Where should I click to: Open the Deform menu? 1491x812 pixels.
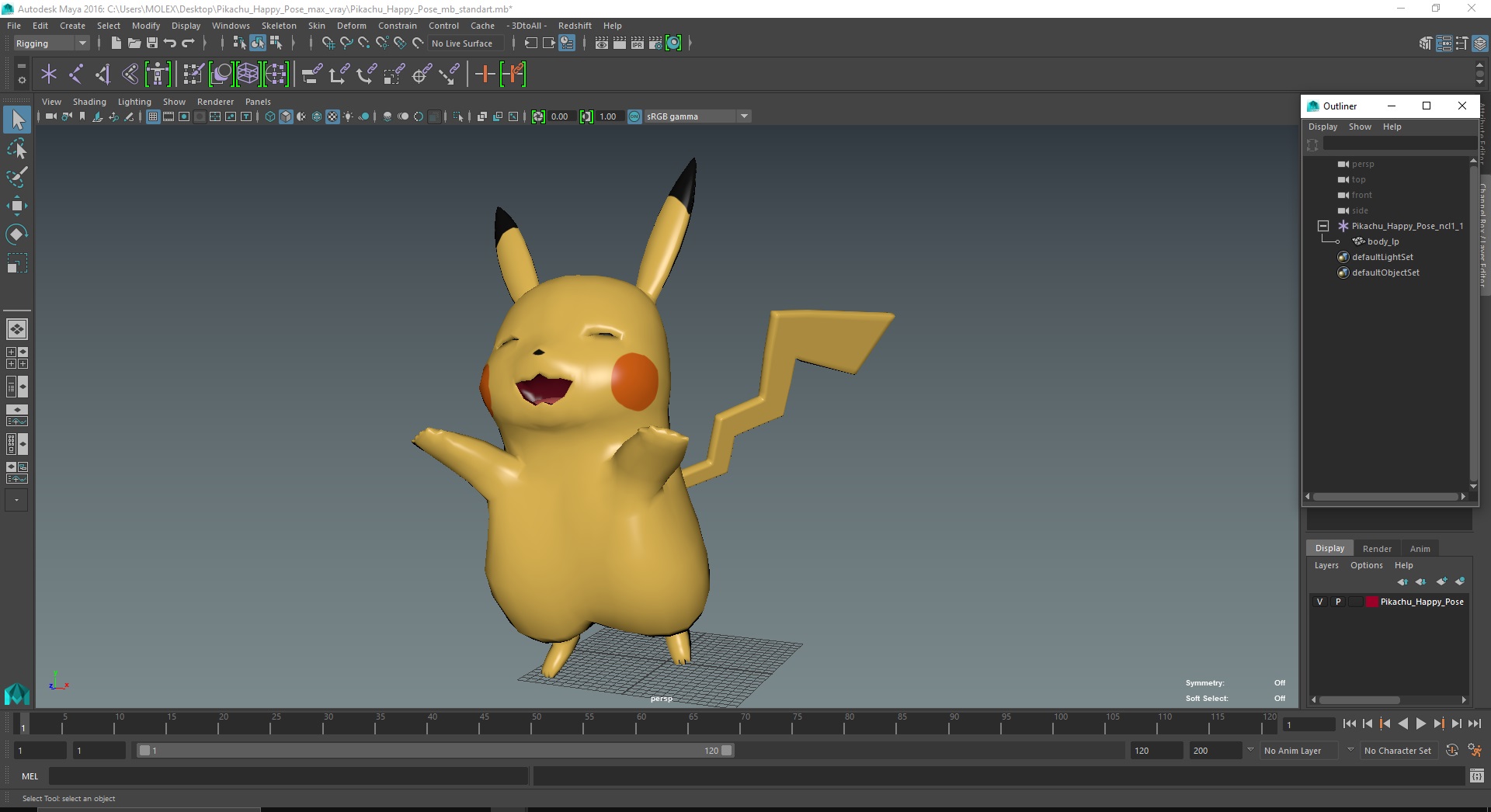tap(351, 26)
